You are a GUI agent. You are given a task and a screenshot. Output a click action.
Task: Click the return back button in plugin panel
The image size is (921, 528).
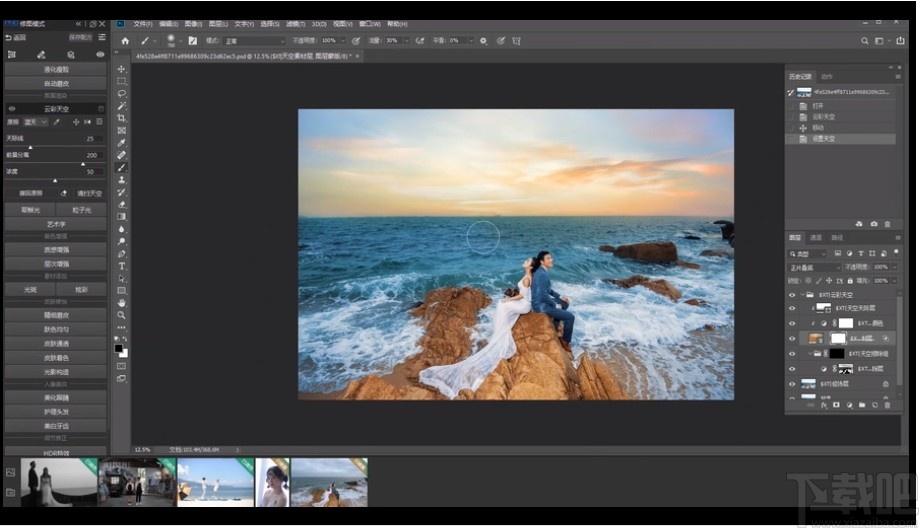tap(16, 38)
